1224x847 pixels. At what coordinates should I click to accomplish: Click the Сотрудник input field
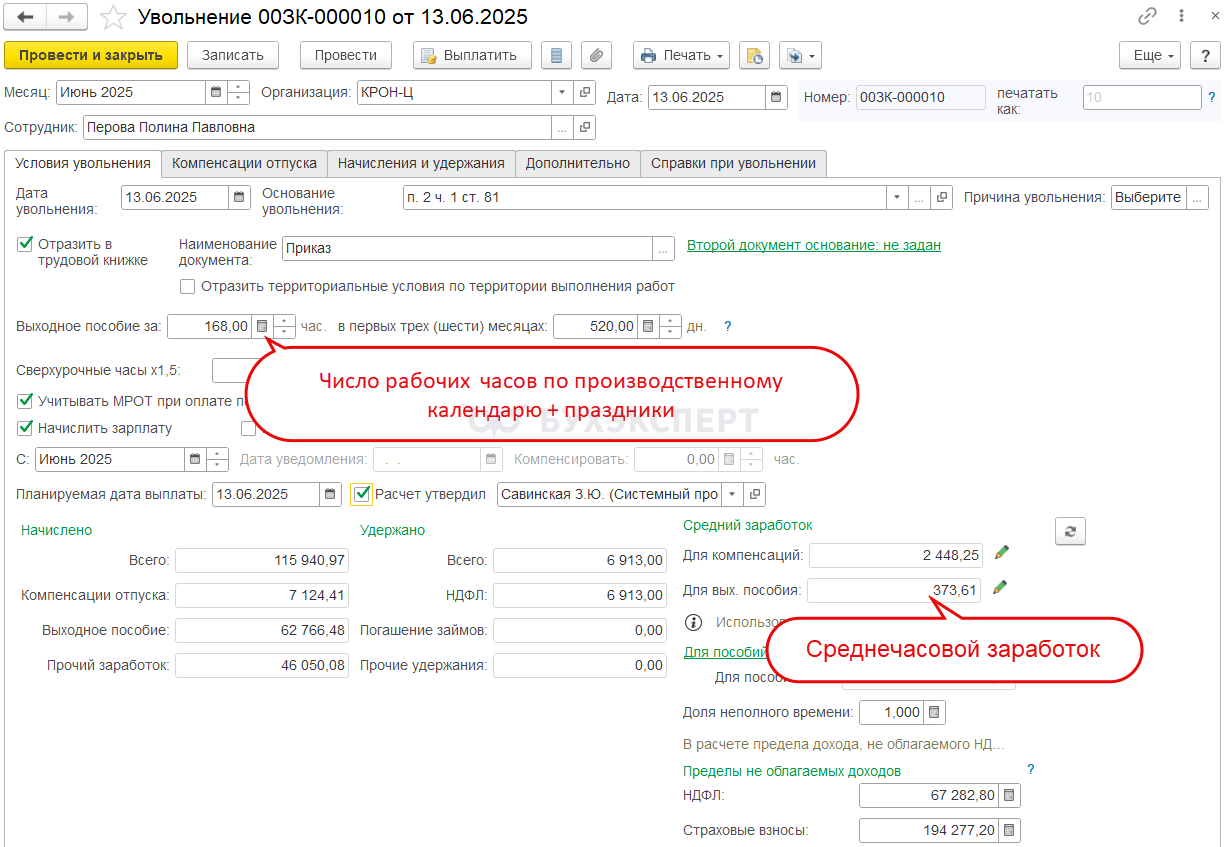[x=317, y=128]
